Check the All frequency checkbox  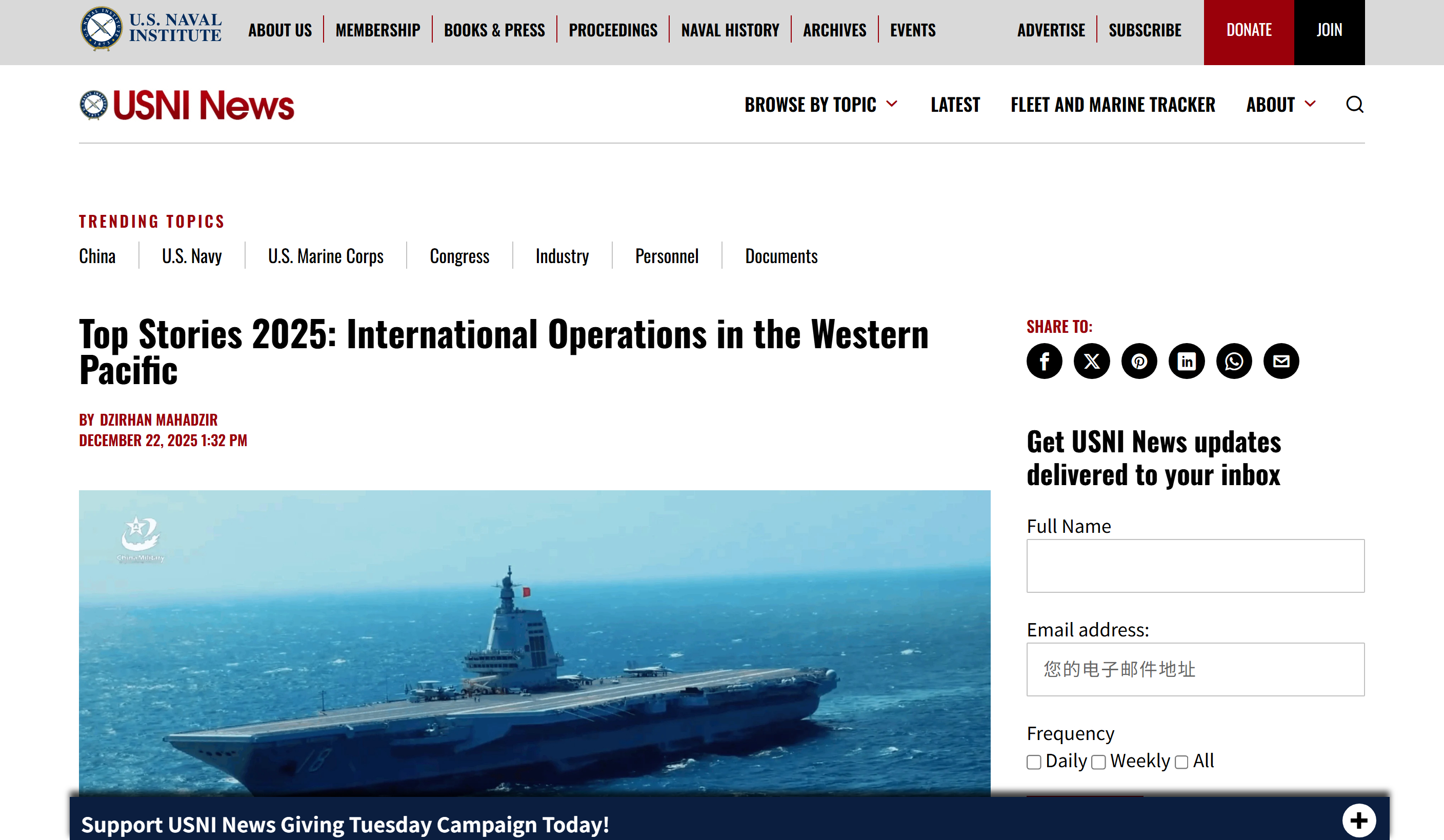pos(1181,762)
